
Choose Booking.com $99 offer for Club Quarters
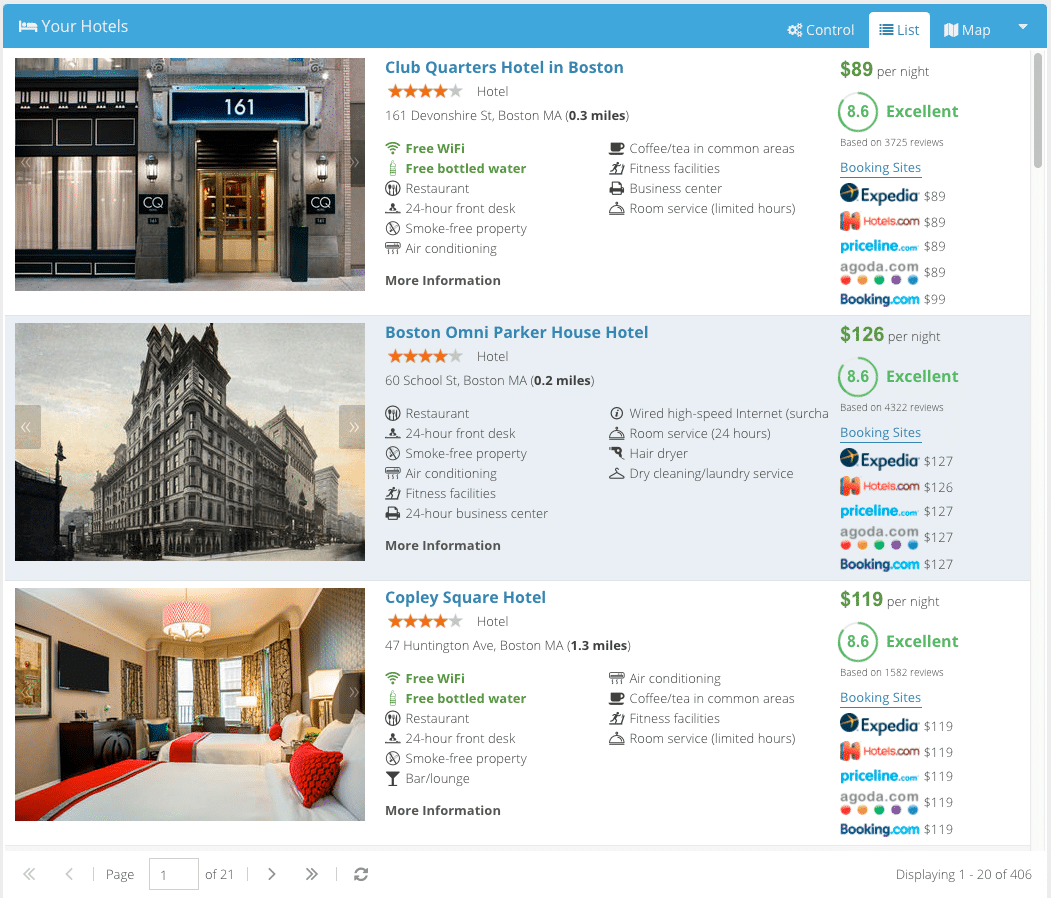[x=892, y=299]
